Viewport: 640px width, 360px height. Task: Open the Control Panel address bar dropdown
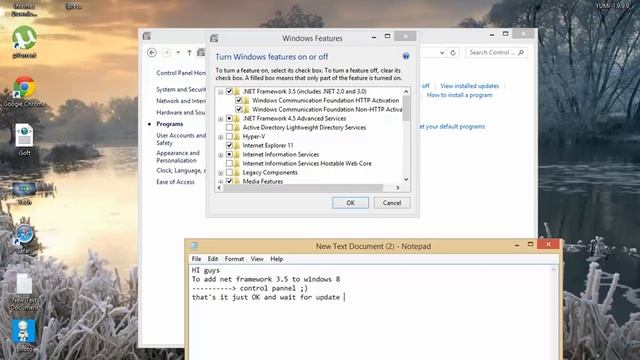tap(442, 53)
